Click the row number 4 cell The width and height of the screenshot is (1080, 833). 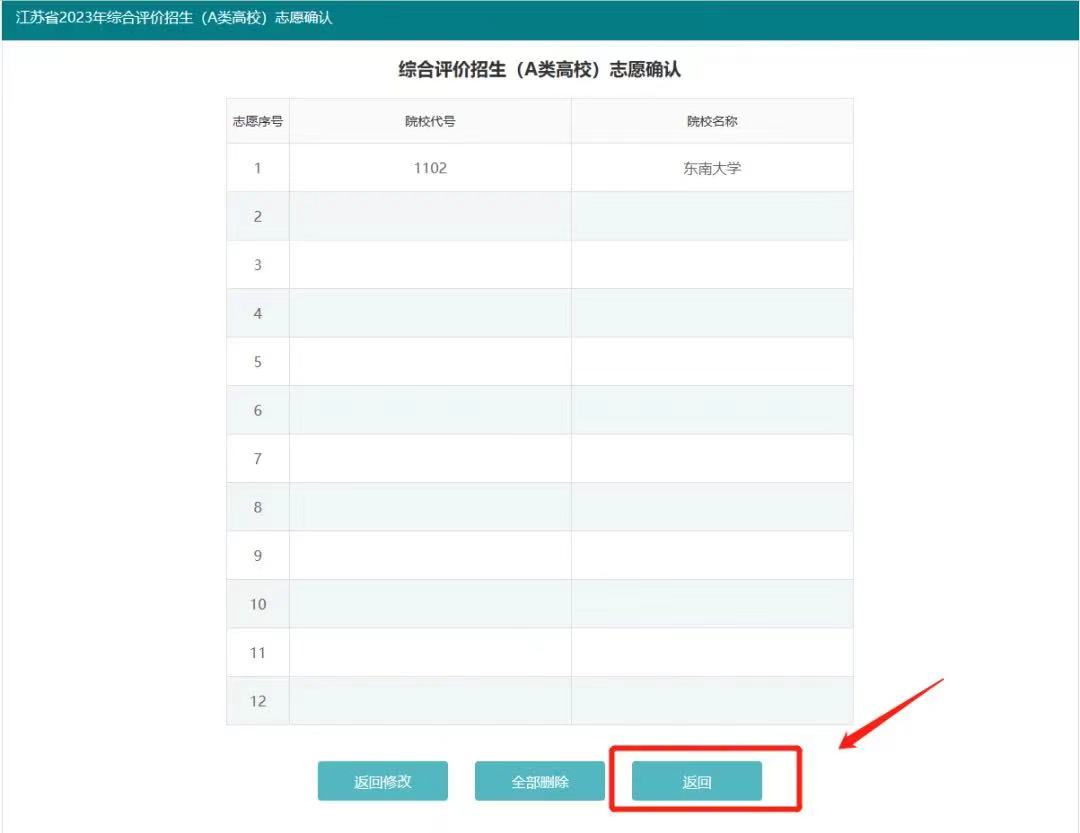257,313
